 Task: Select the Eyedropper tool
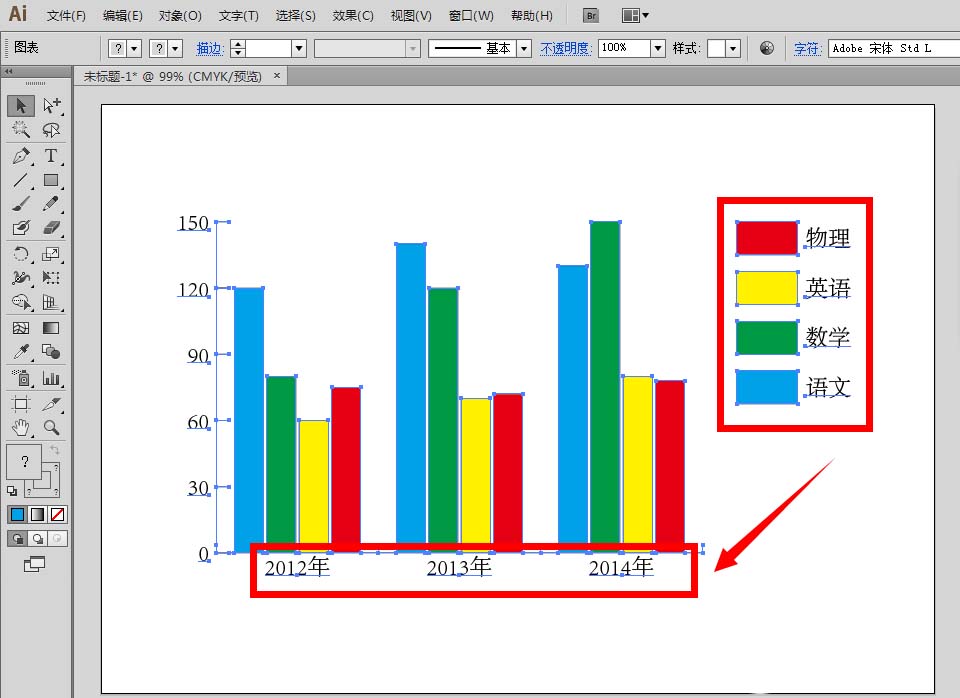tap(21, 352)
